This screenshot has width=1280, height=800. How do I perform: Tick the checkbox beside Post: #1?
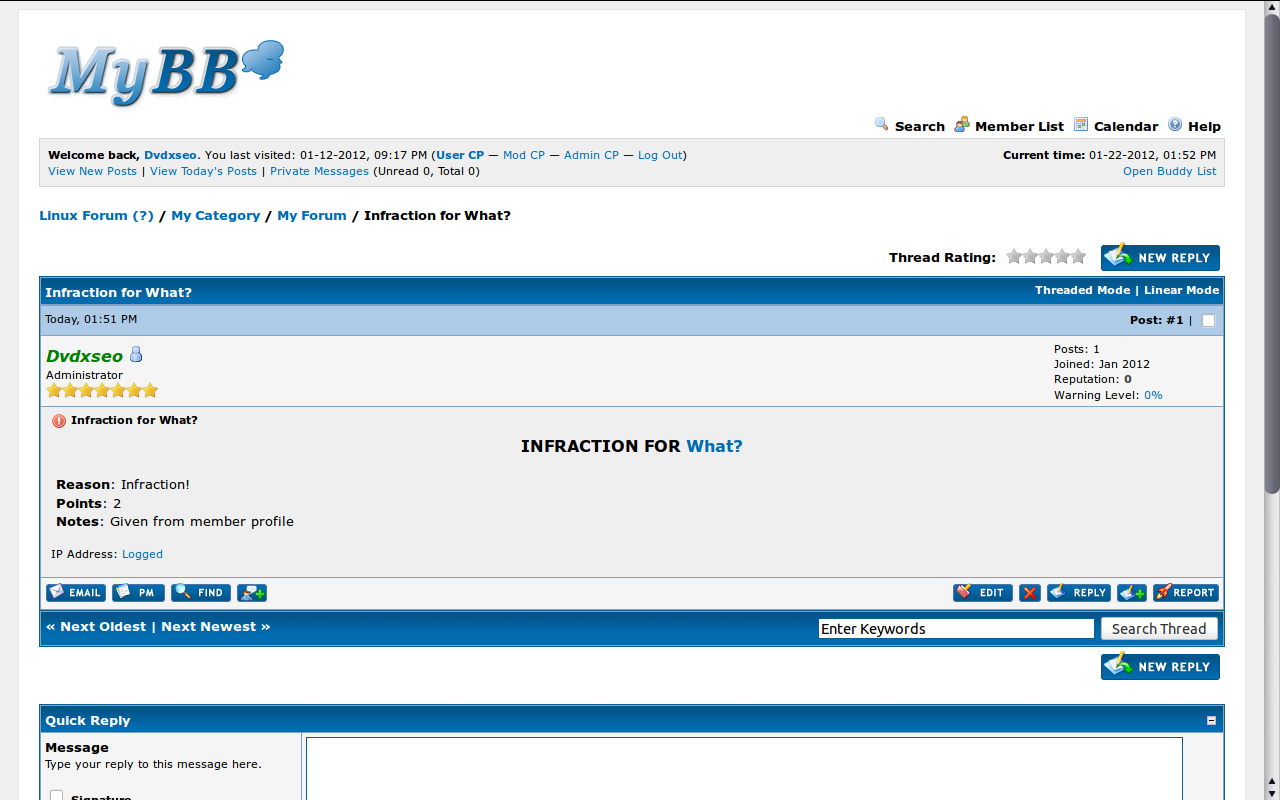(1208, 320)
